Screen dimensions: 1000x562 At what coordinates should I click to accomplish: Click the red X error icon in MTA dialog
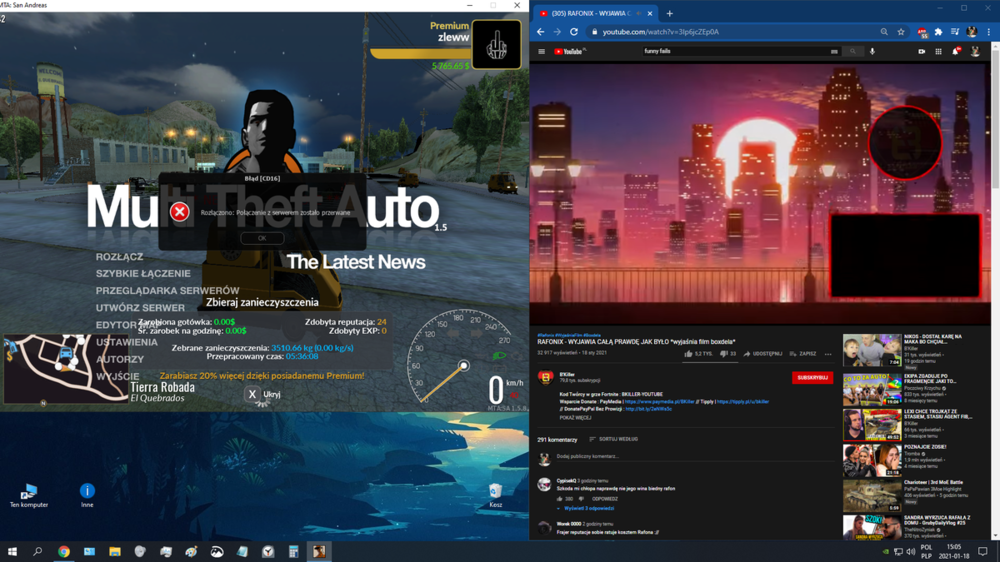pyautogui.click(x=180, y=212)
